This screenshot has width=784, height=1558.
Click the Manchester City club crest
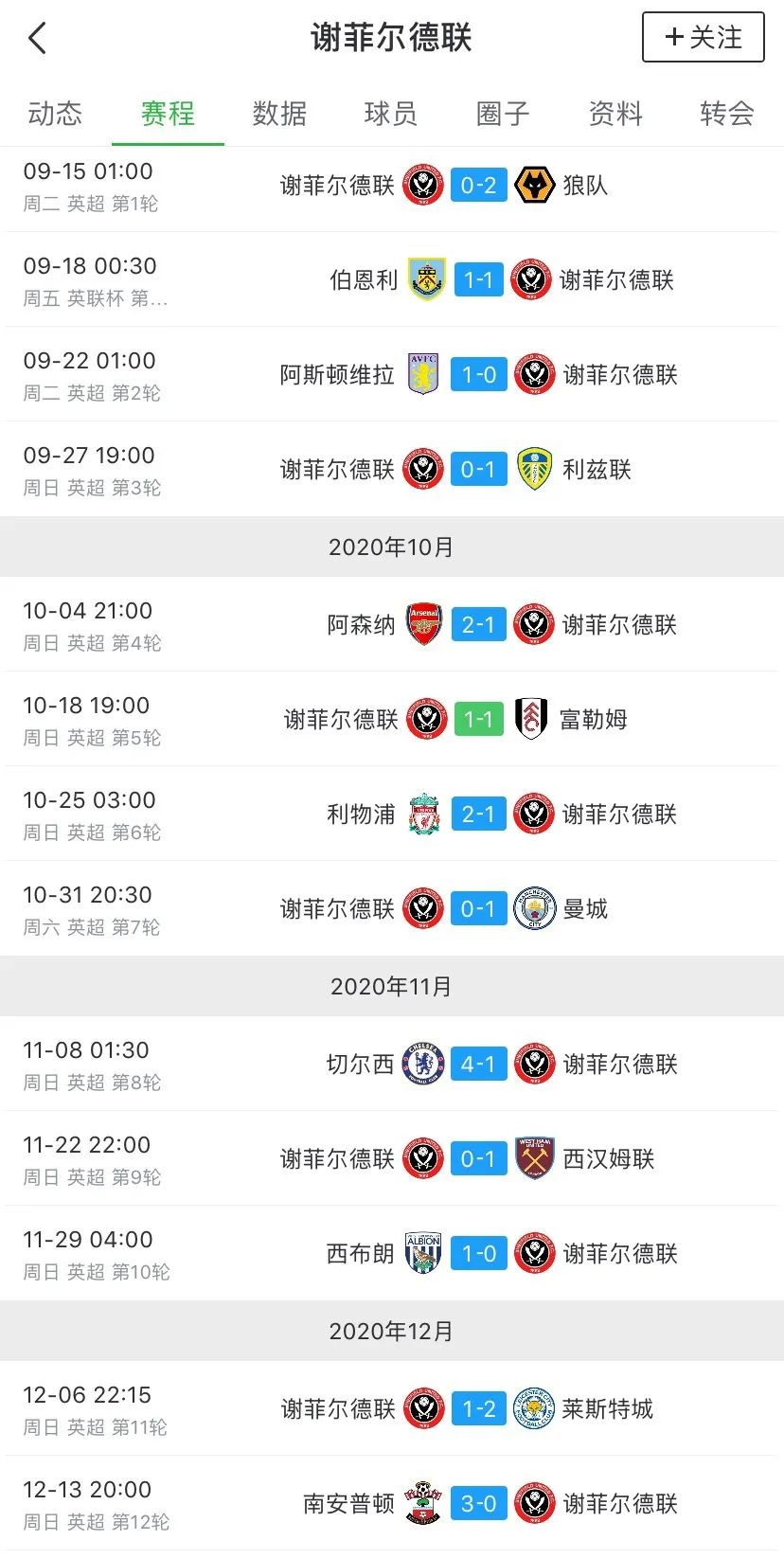[534, 909]
